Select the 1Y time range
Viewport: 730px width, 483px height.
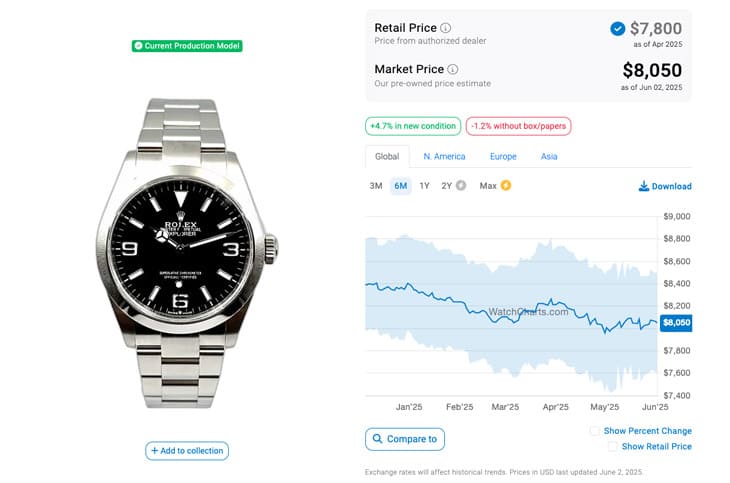pos(424,186)
